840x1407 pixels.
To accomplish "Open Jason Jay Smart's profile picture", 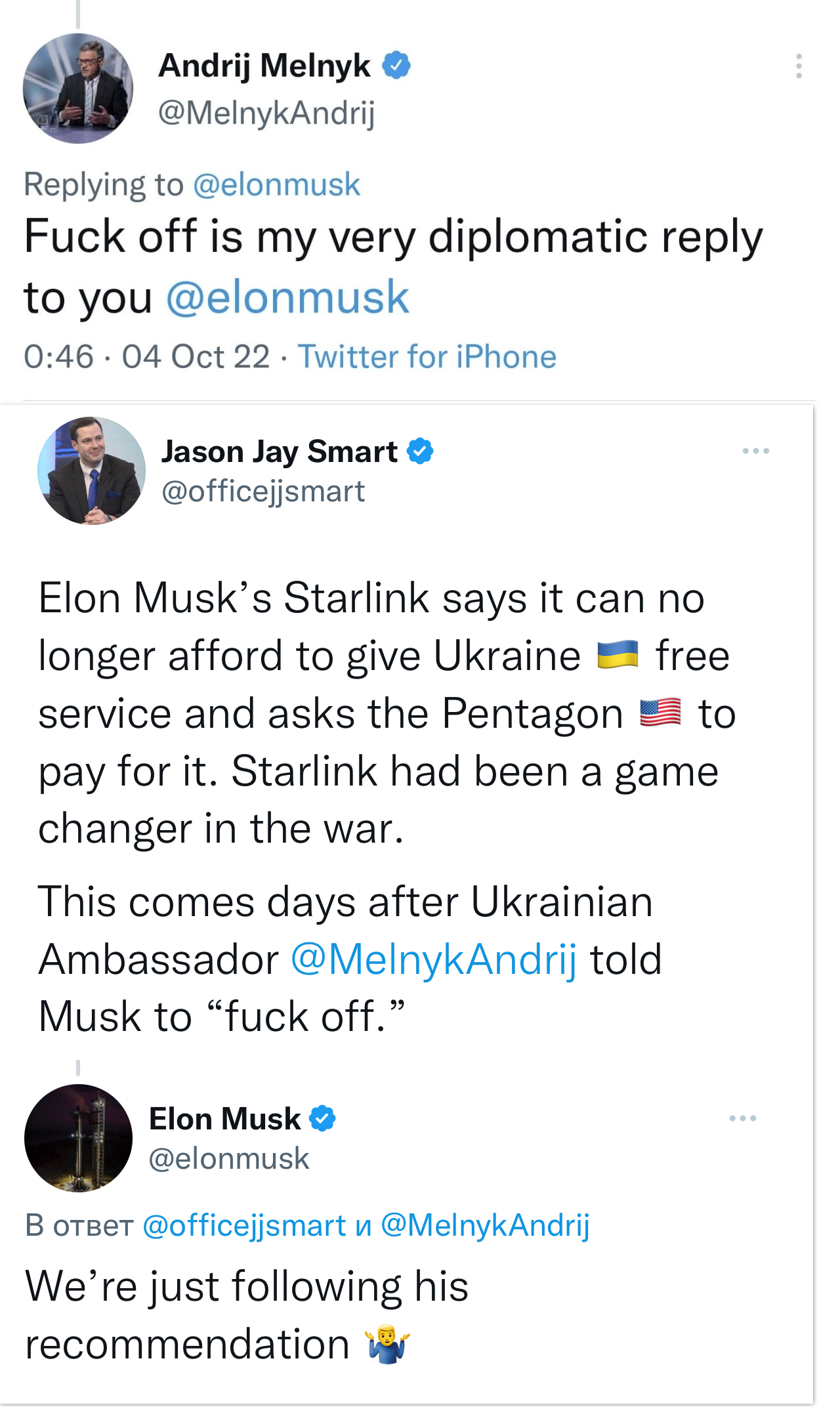I will point(91,471).
